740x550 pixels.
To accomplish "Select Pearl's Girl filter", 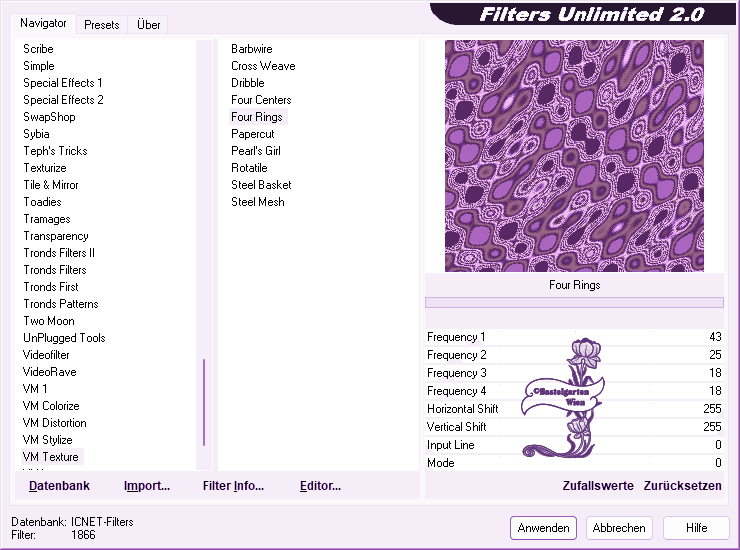I will [x=255, y=151].
